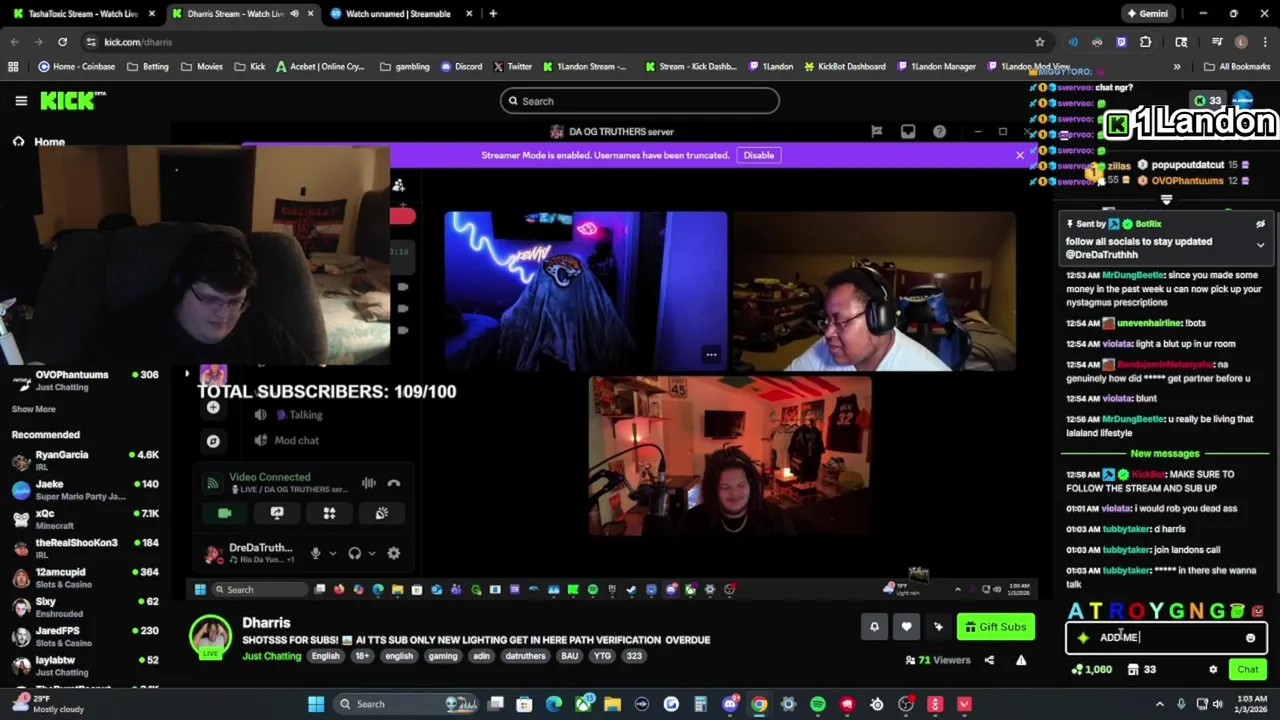Screen dimensions: 1280x720
Task: Report stream with warning triangle icon
Action: pos(1021,660)
